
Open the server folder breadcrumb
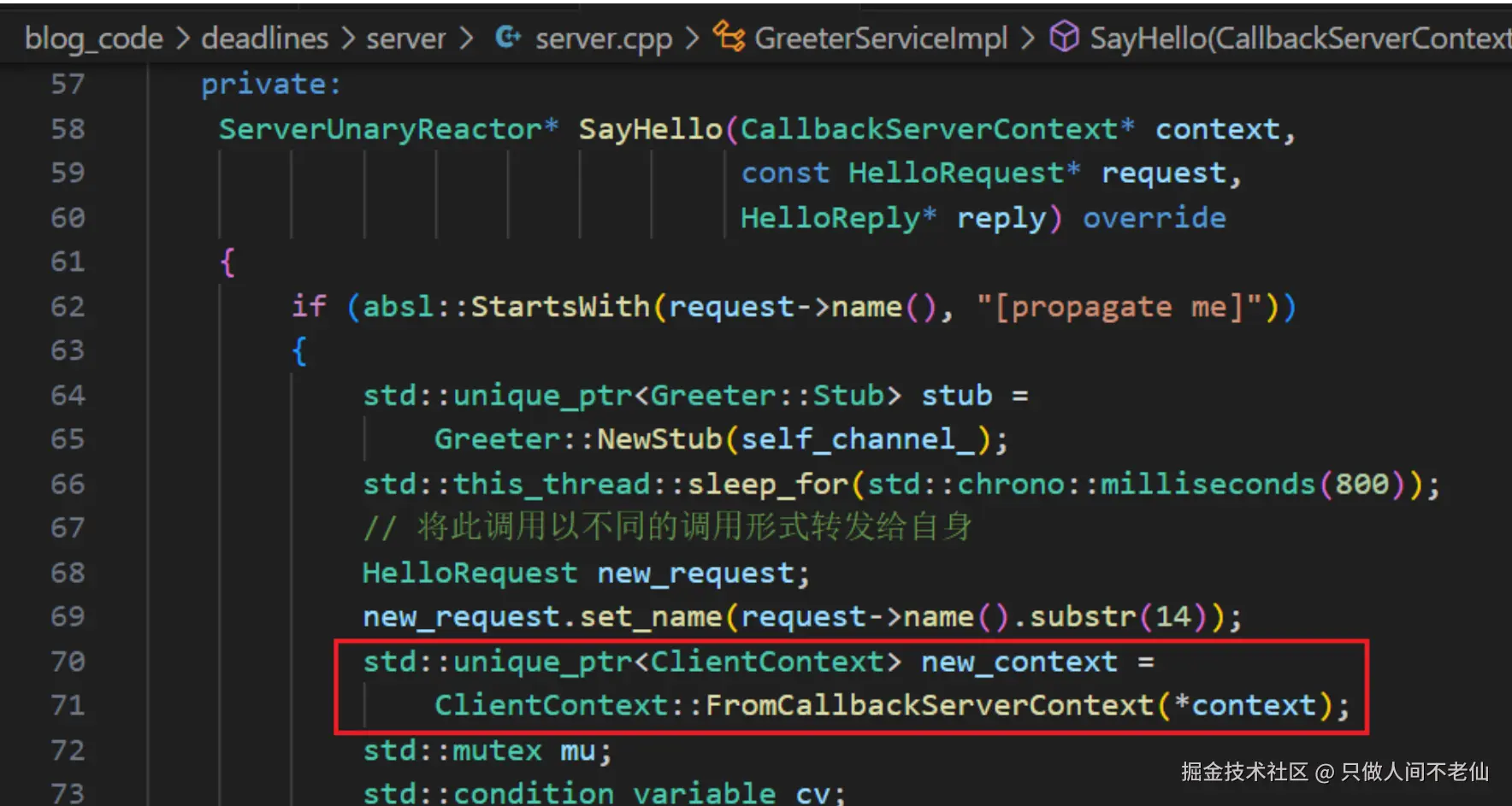406,38
